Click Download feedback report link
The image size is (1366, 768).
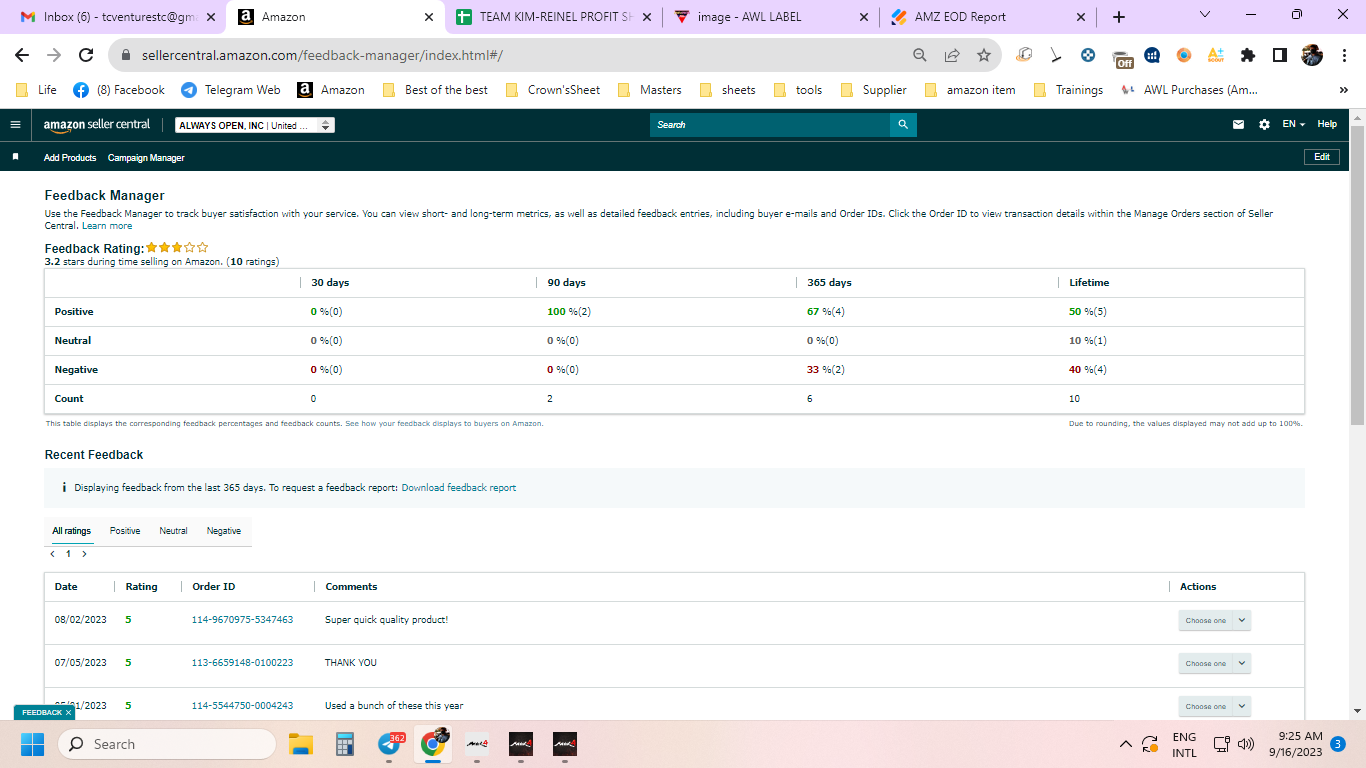tap(459, 488)
